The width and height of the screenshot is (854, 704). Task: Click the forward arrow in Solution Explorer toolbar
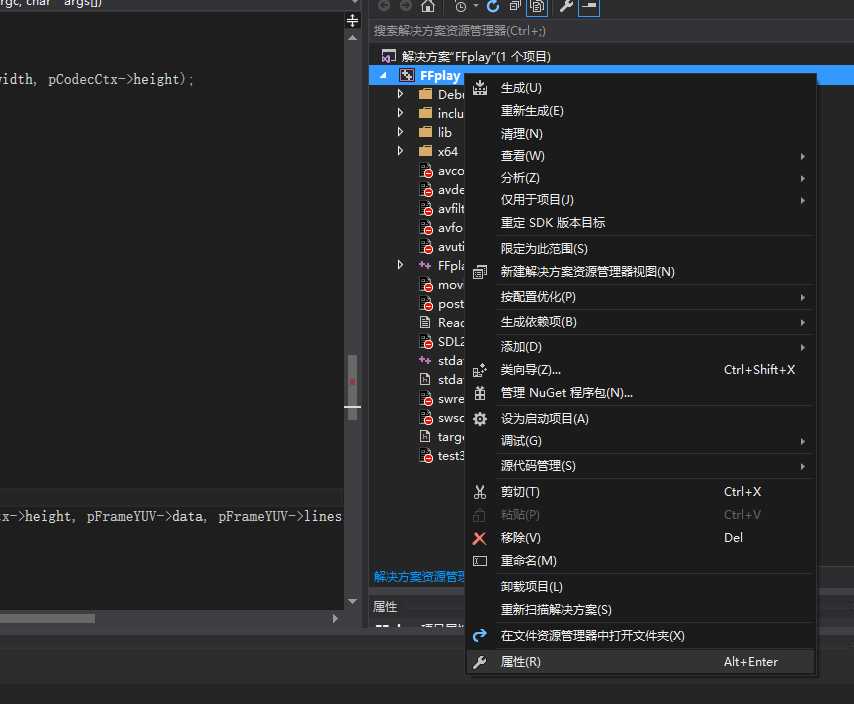406,6
